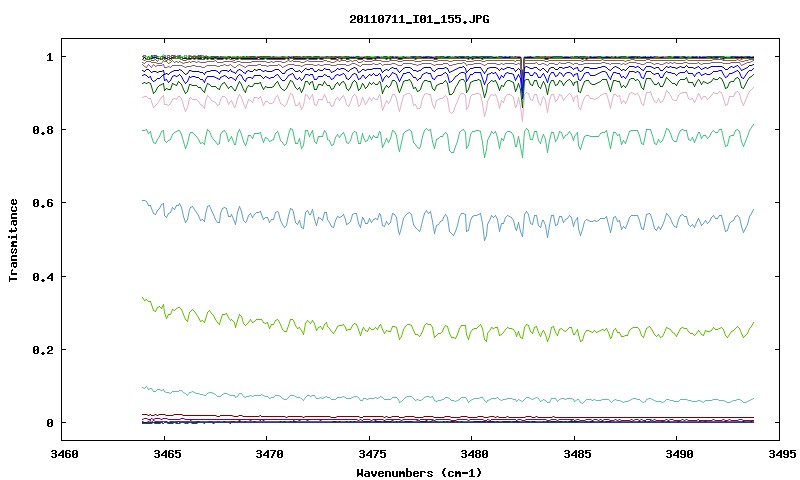Screen dimensions: 800x480
Task: Click the y-axis tick label 0.2
Action: [x=43, y=350]
